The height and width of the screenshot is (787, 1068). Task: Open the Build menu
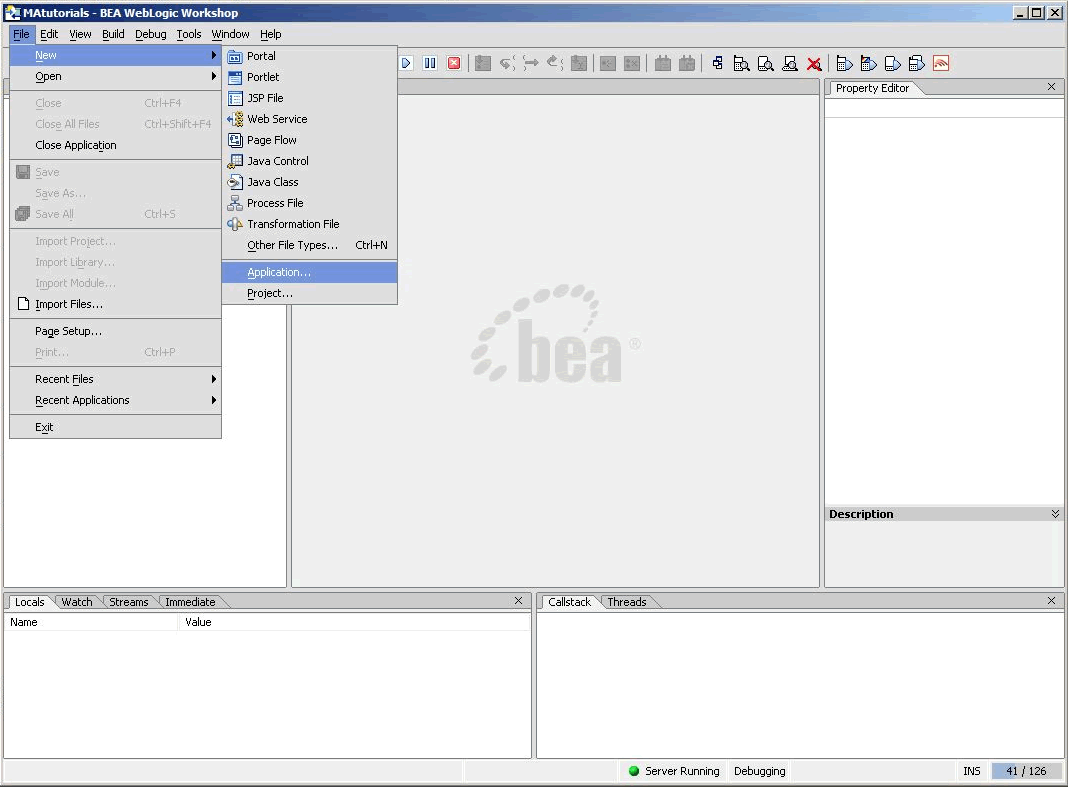(x=113, y=34)
